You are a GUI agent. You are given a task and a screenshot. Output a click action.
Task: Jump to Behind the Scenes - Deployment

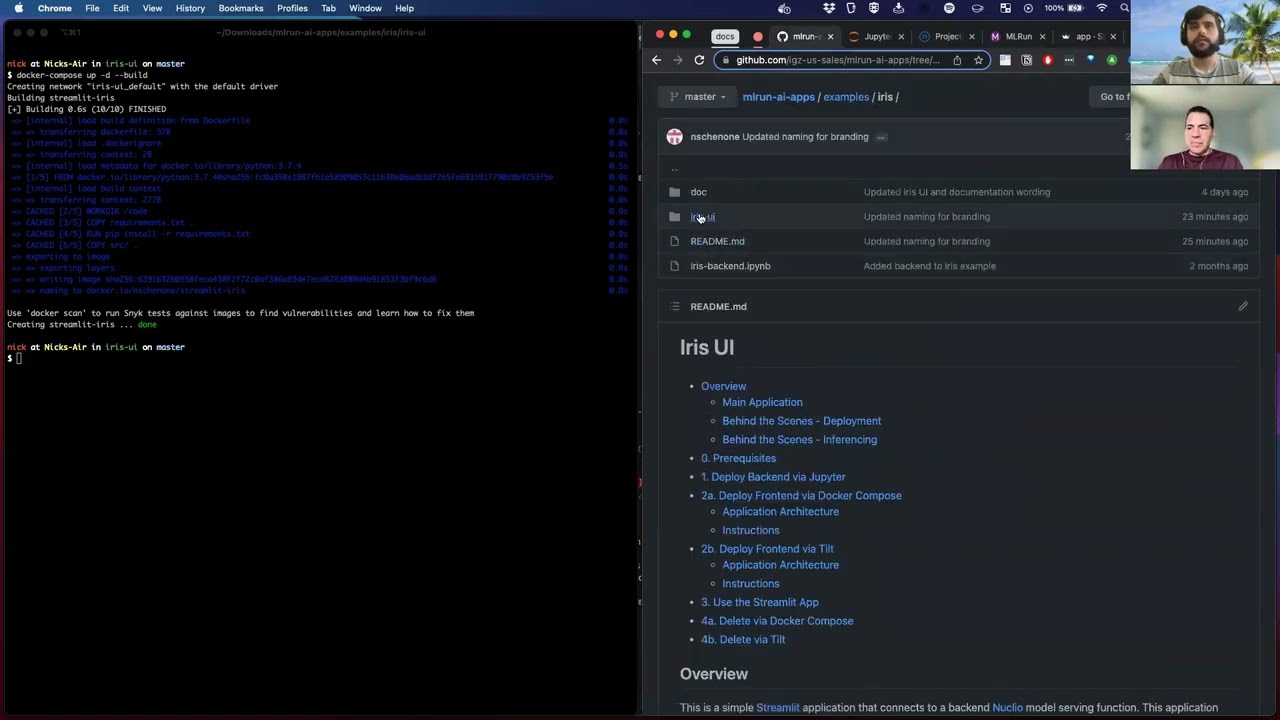coord(801,421)
